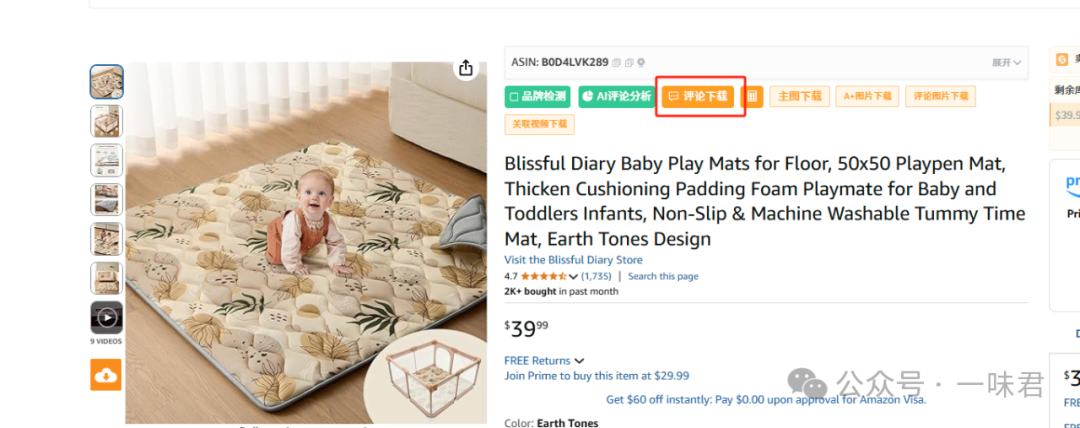Screen dimensions: 1080x428
Task: Click the 主图下载 main image download button
Action: (x=800, y=96)
